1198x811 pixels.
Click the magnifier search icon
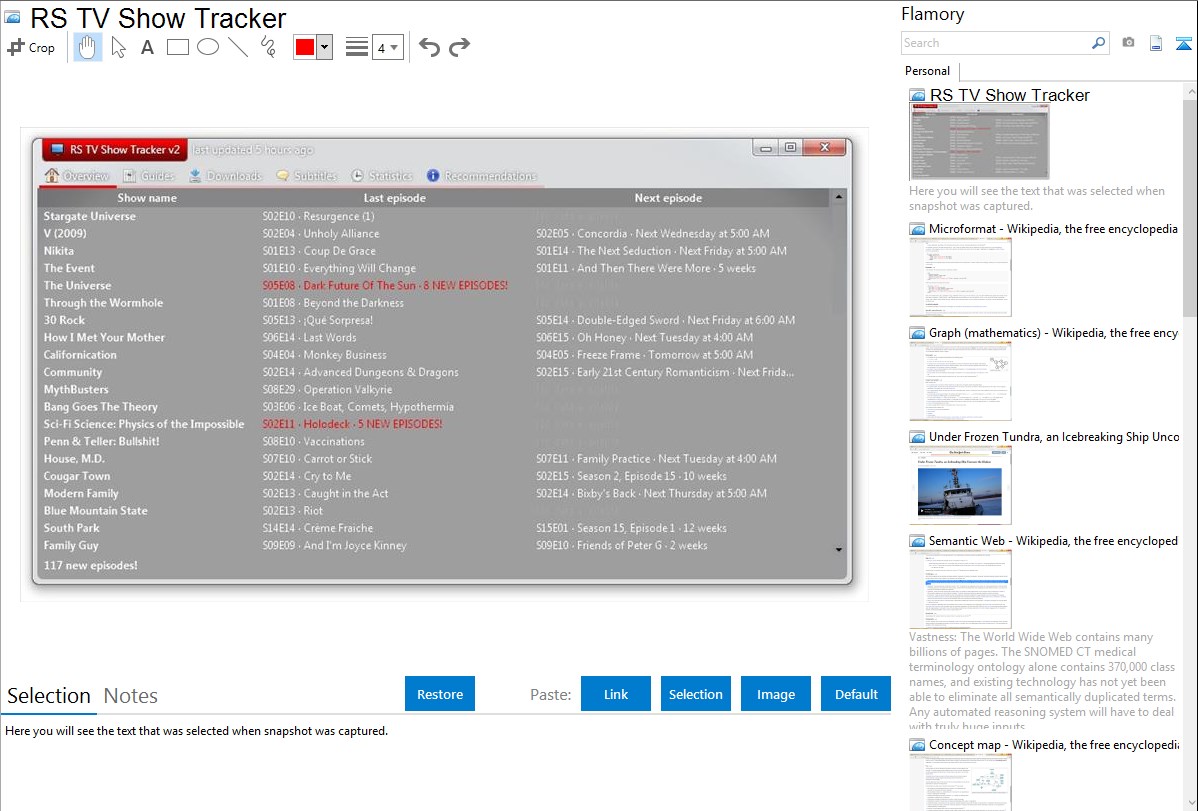1098,43
